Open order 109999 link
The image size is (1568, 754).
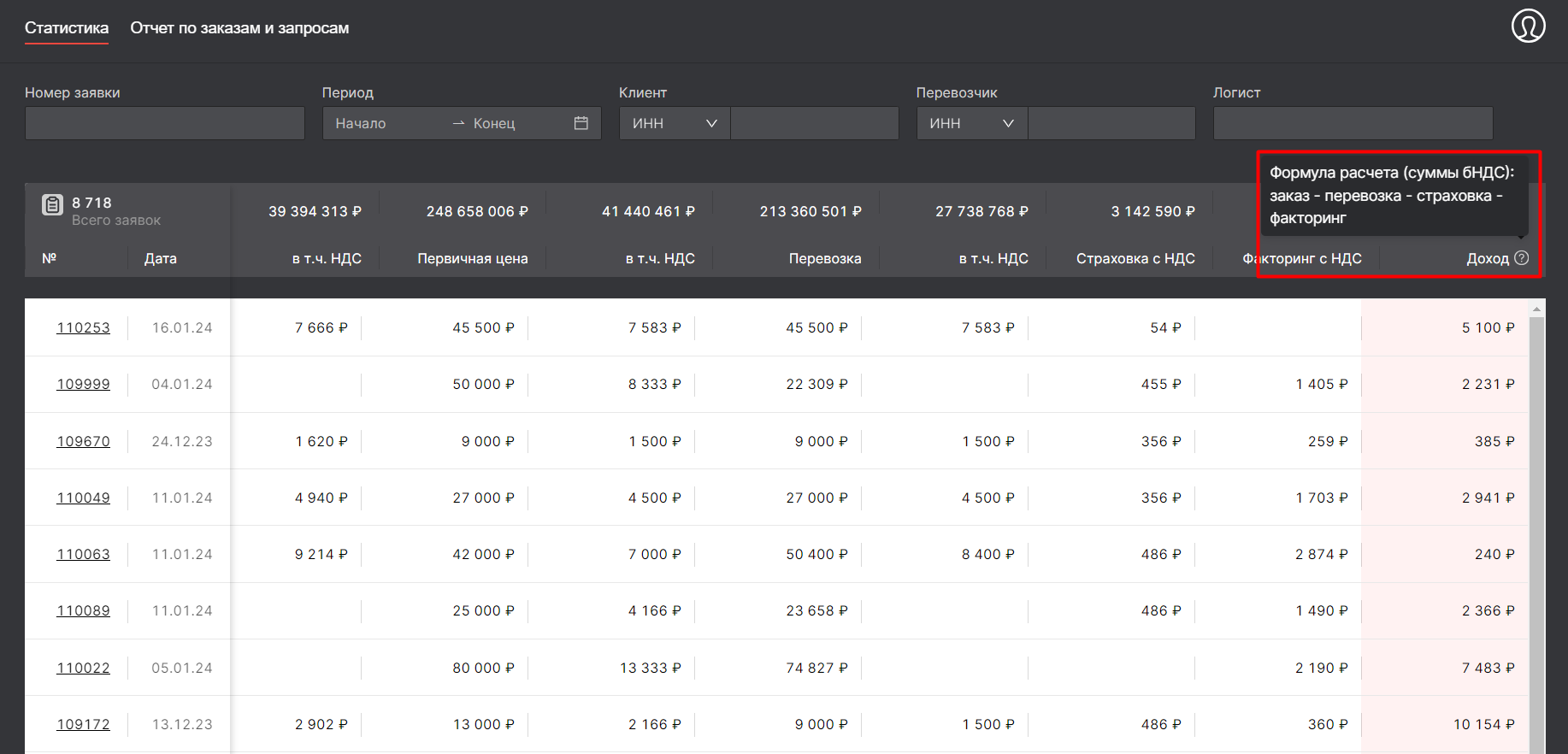click(83, 384)
